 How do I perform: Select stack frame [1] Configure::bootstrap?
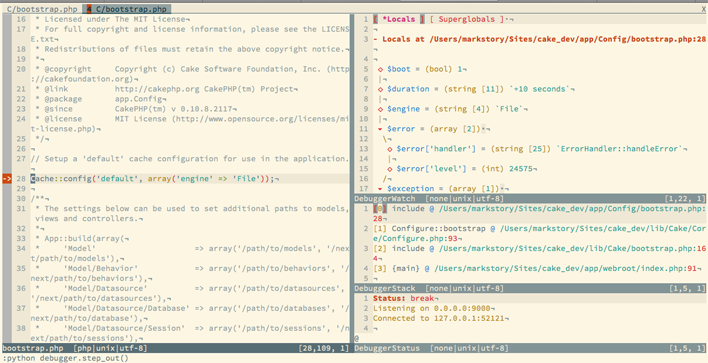point(539,233)
